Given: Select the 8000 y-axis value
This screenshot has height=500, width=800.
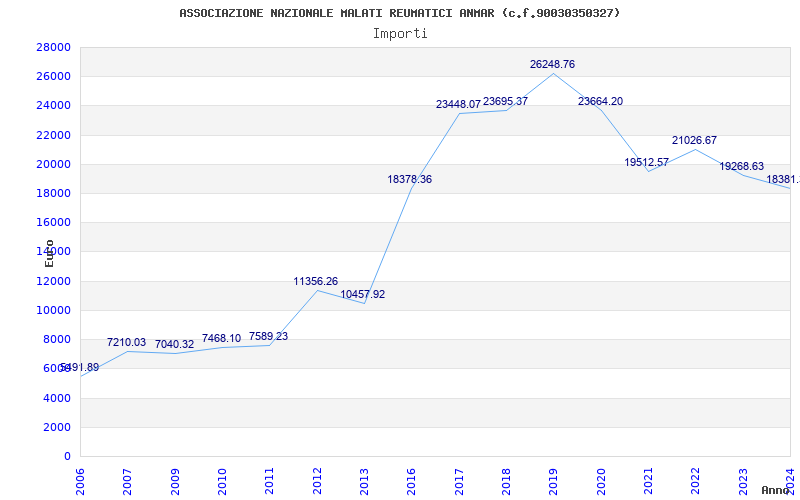Looking at the screenshot, I should click(x=56, y=339).
